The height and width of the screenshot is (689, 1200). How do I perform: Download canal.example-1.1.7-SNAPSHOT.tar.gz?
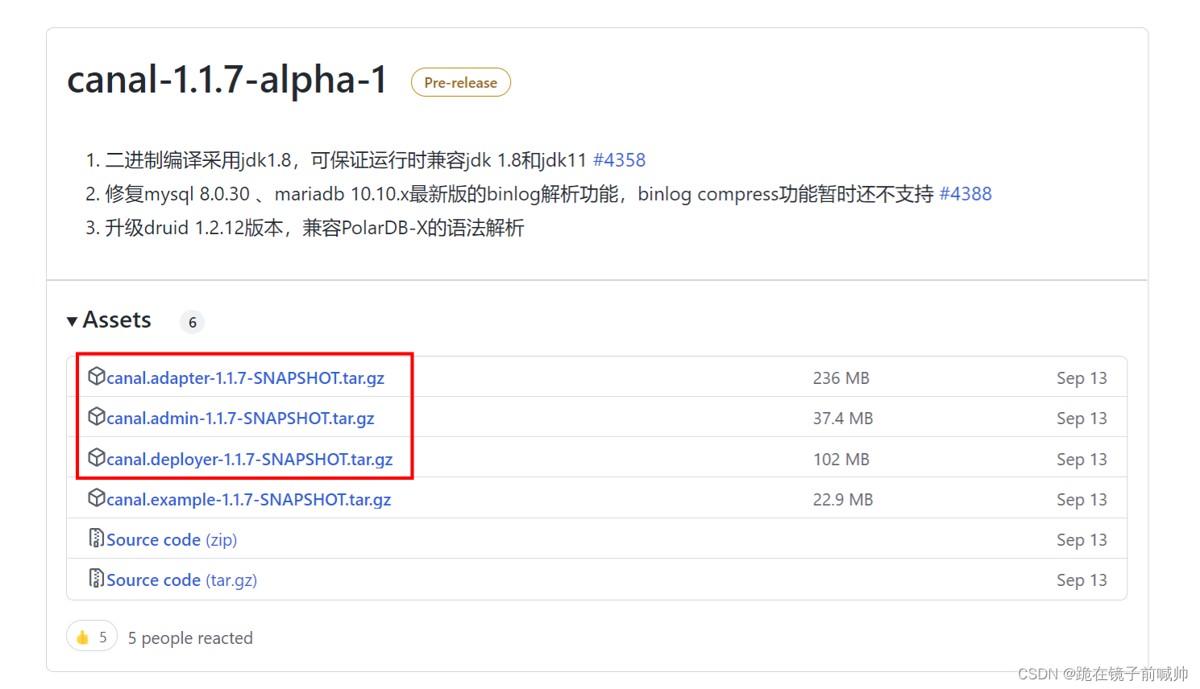[x=248, y=499]
